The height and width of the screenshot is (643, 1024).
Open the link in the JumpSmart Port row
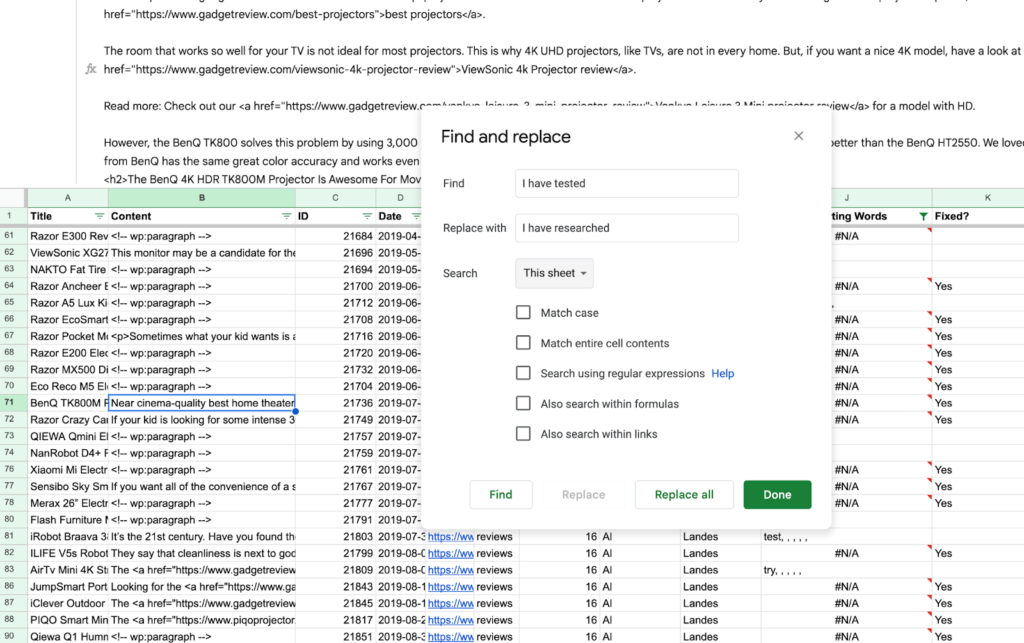tap(451, 587)
